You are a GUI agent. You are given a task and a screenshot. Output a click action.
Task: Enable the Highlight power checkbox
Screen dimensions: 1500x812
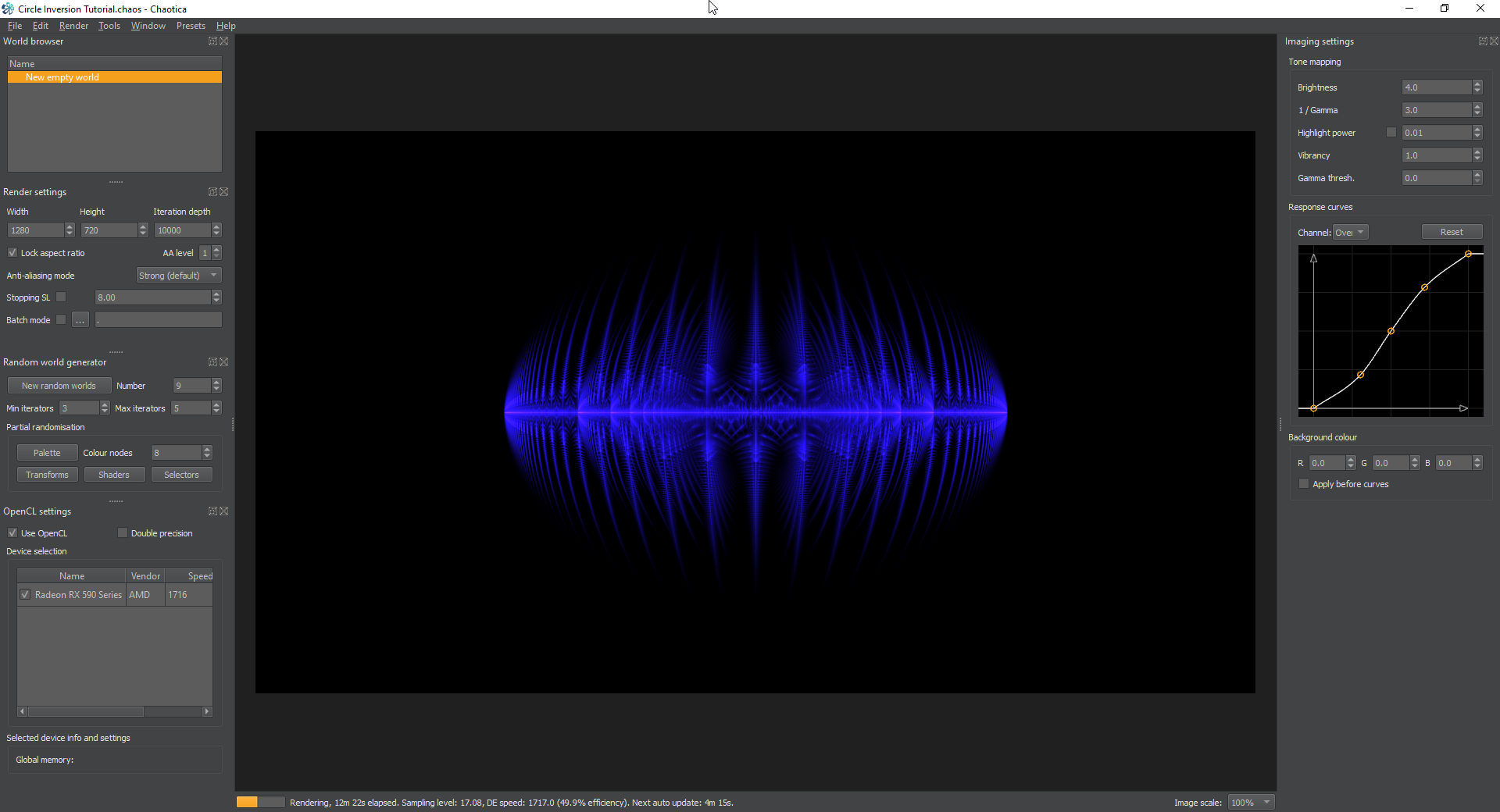click(x=1391, y=133)
